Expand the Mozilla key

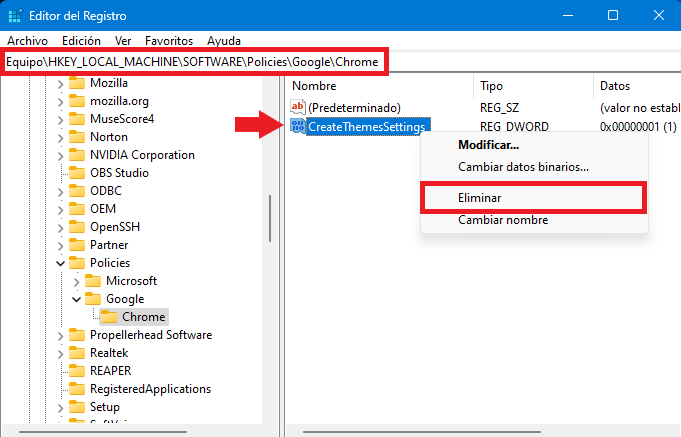60,84
